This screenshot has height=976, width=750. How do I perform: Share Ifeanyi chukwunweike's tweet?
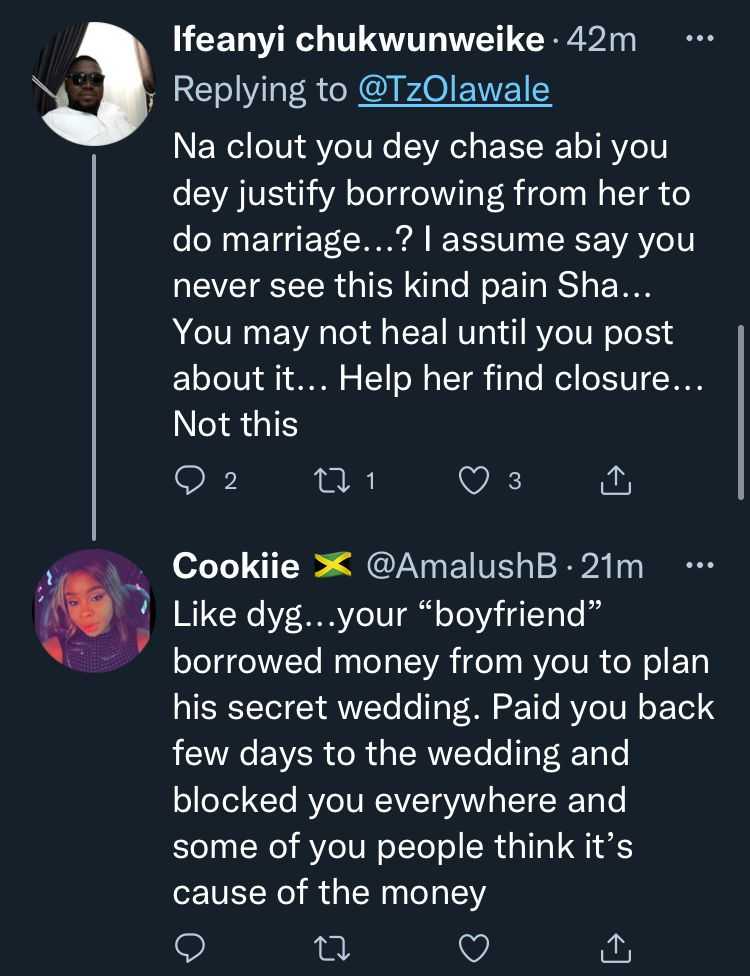tap(616, 482)
